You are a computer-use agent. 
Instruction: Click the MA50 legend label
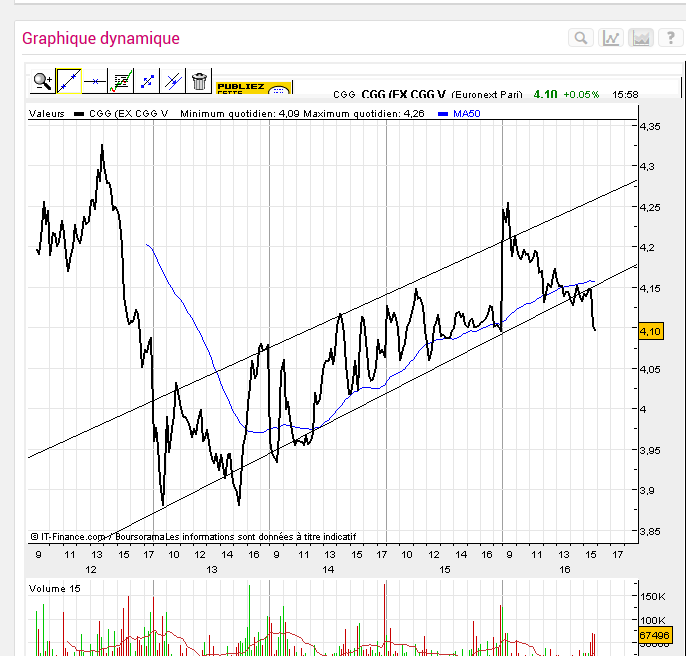[466, 114]
